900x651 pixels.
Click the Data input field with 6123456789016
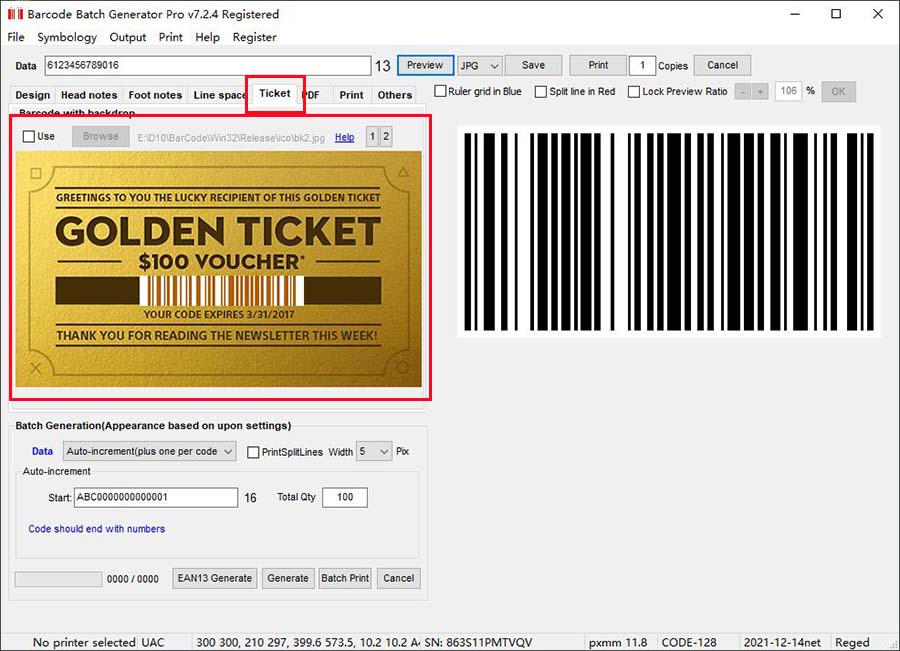208,65
